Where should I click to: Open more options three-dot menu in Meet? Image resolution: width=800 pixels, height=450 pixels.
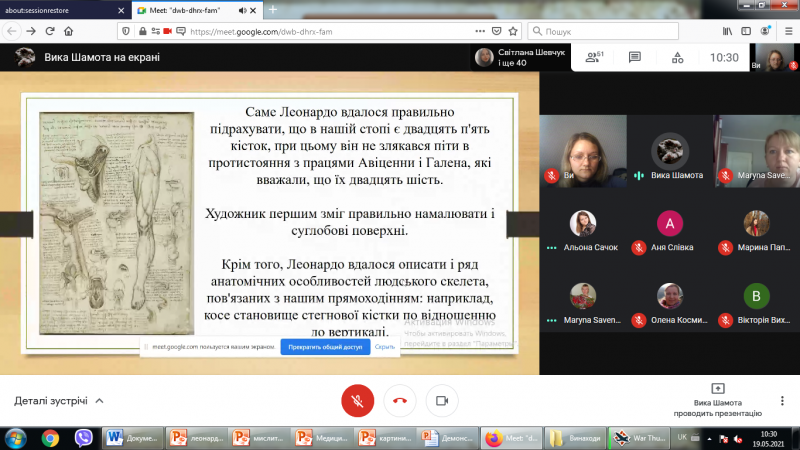[x=782, y=401]
